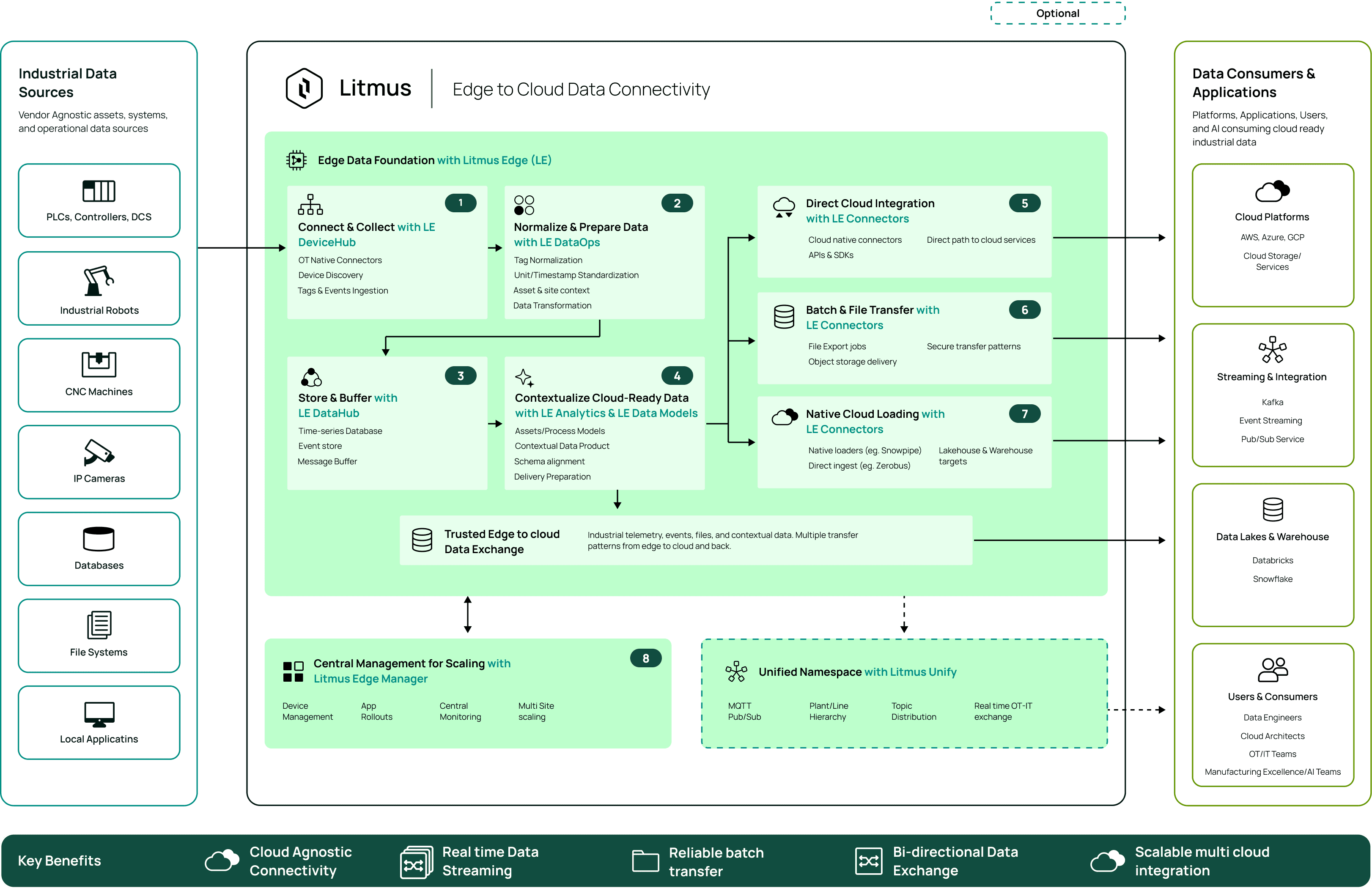This screenshot has width=1372, height=891.
Task: Select 'Unit/Timestamp Standardization'
Action: 576,275
